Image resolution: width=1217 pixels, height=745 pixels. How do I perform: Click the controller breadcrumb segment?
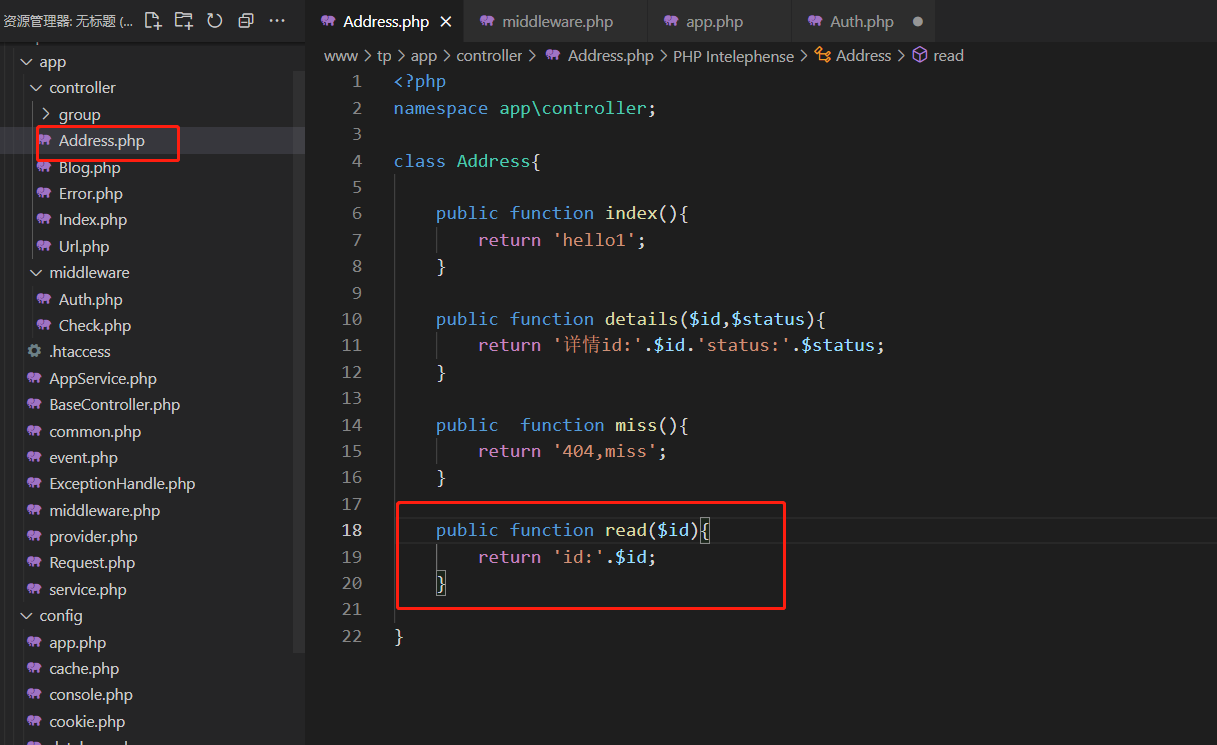coord(489,56)
